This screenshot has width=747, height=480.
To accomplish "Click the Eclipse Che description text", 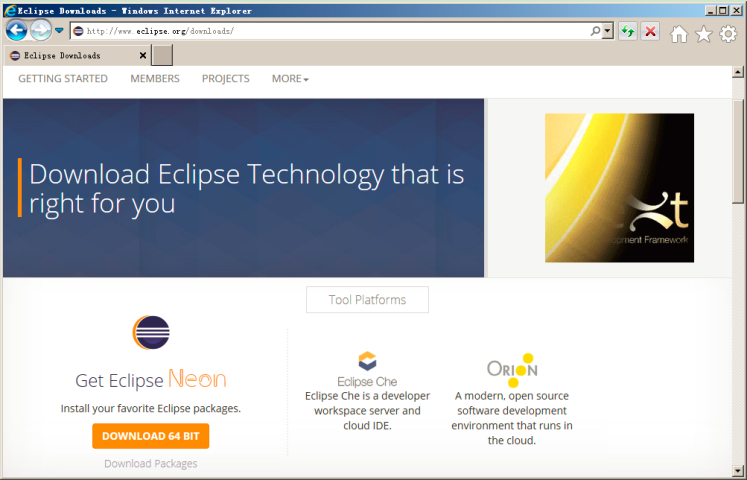I will click(x=367, y=410).
